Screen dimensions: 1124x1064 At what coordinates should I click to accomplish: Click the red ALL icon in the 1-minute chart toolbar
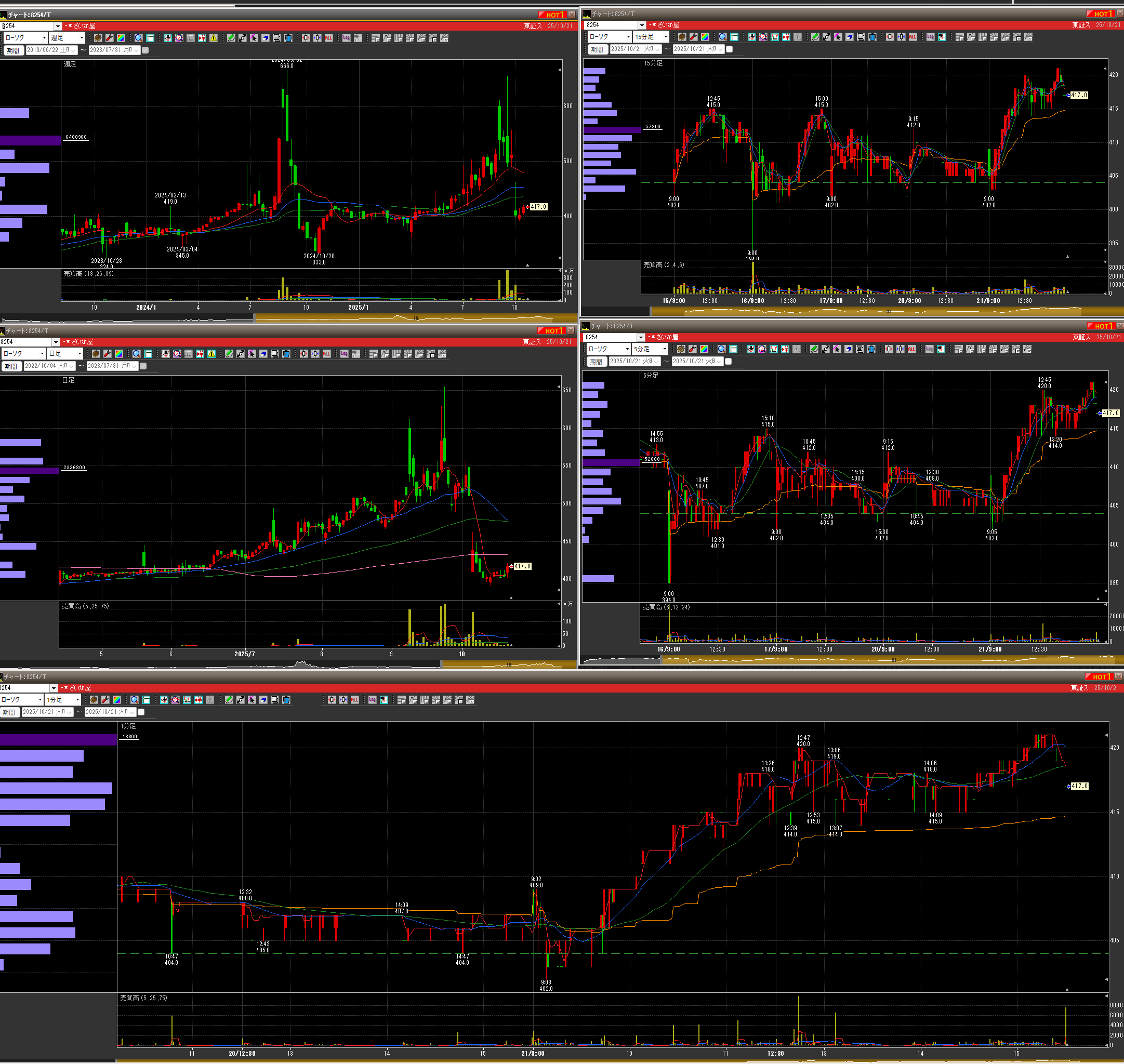(354, 700)
